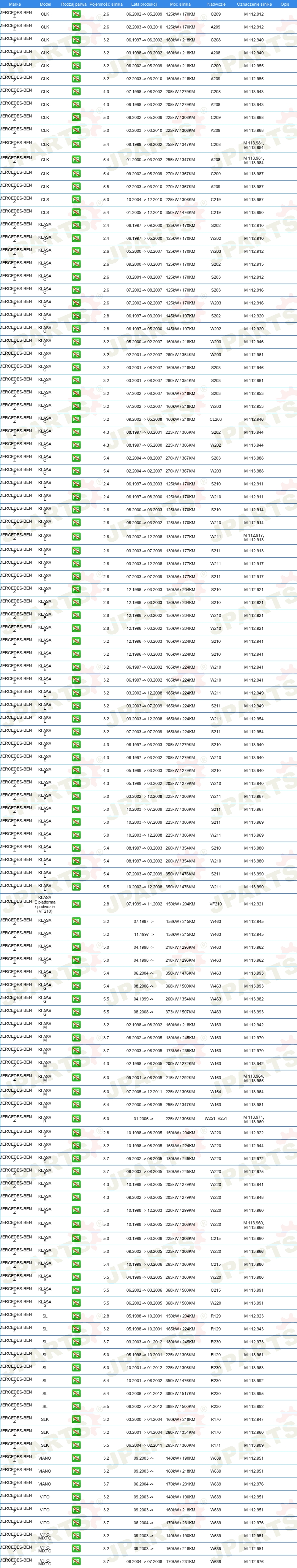Click fuel icon in CLS 5.4 row
Screen dimensions: 297x1568
[x=76, y=212]
